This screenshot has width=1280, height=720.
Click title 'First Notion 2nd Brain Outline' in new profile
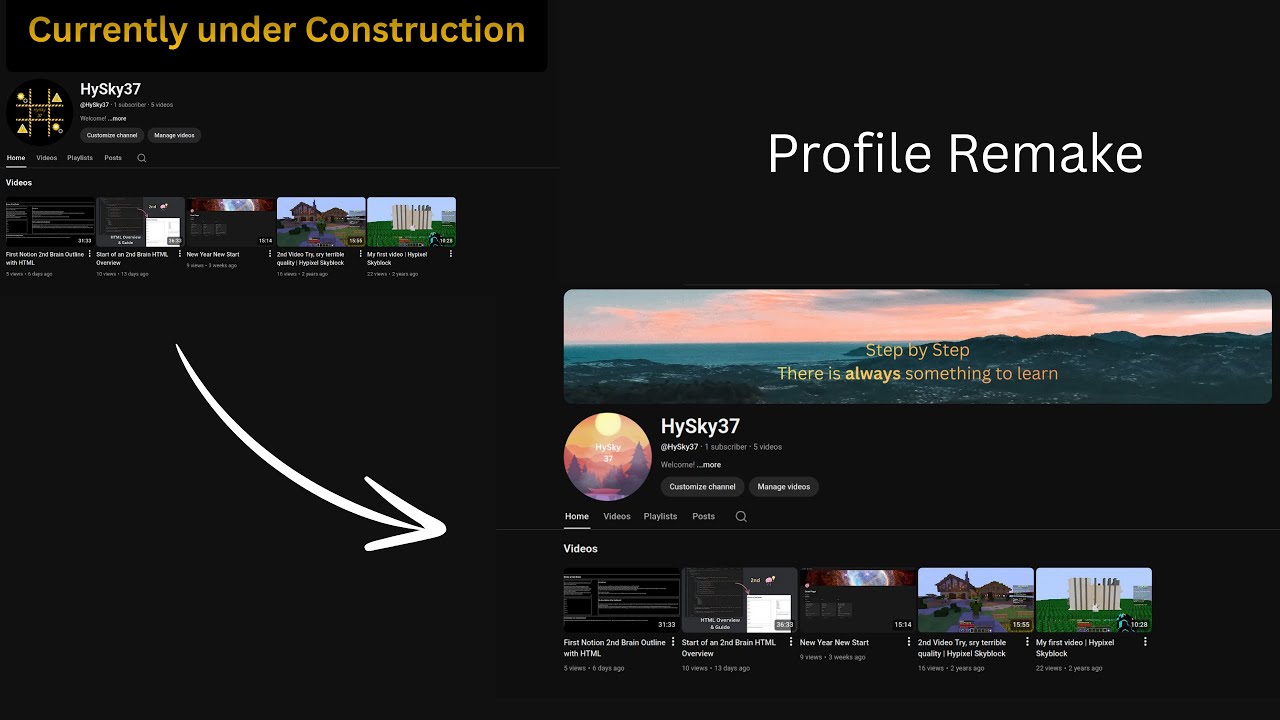[614, 648]
